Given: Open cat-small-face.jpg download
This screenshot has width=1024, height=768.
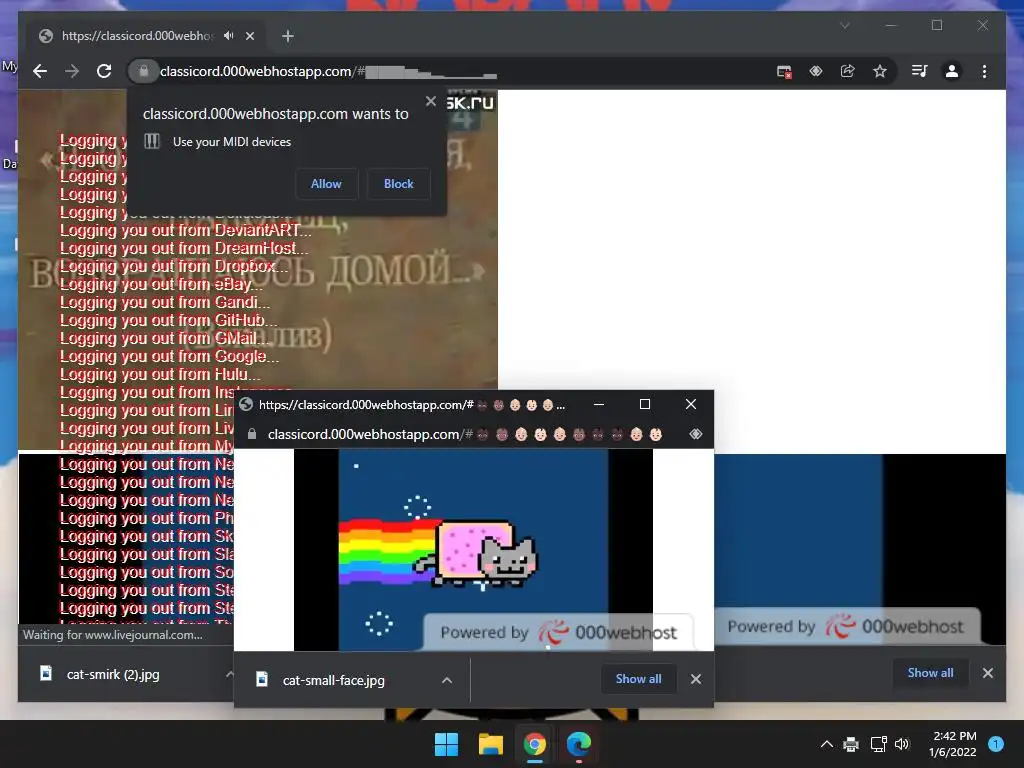Looking at the screenshot, I should (x=333, y=680).
